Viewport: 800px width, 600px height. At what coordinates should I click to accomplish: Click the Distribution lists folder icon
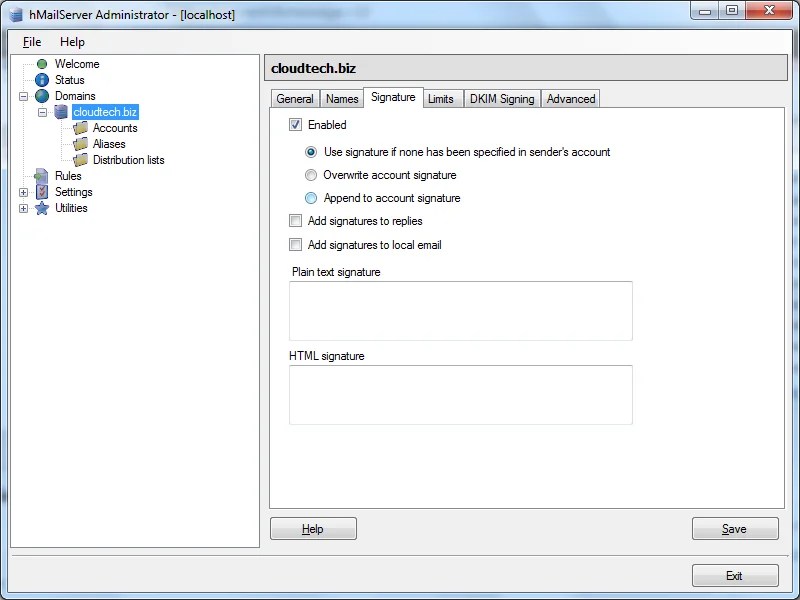tap(80, 160)
